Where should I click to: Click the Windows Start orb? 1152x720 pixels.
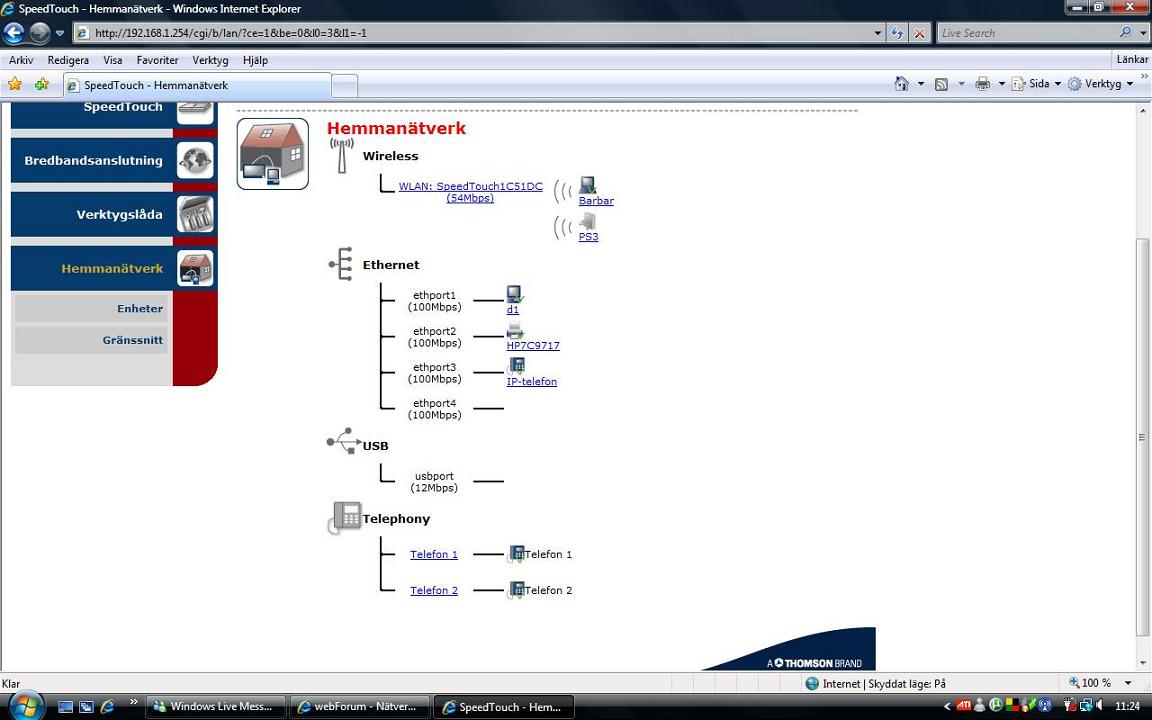[x=26, y=706]
